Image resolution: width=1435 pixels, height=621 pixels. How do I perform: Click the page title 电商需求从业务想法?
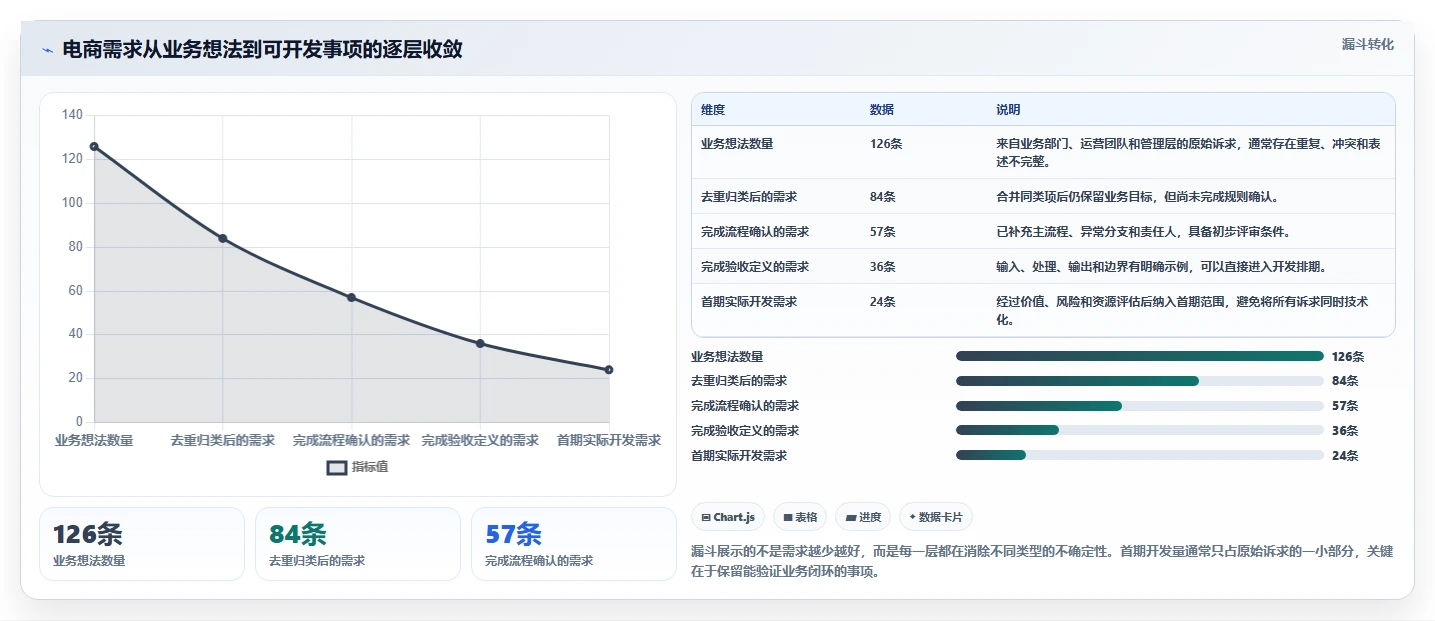[x=262, y=49]
